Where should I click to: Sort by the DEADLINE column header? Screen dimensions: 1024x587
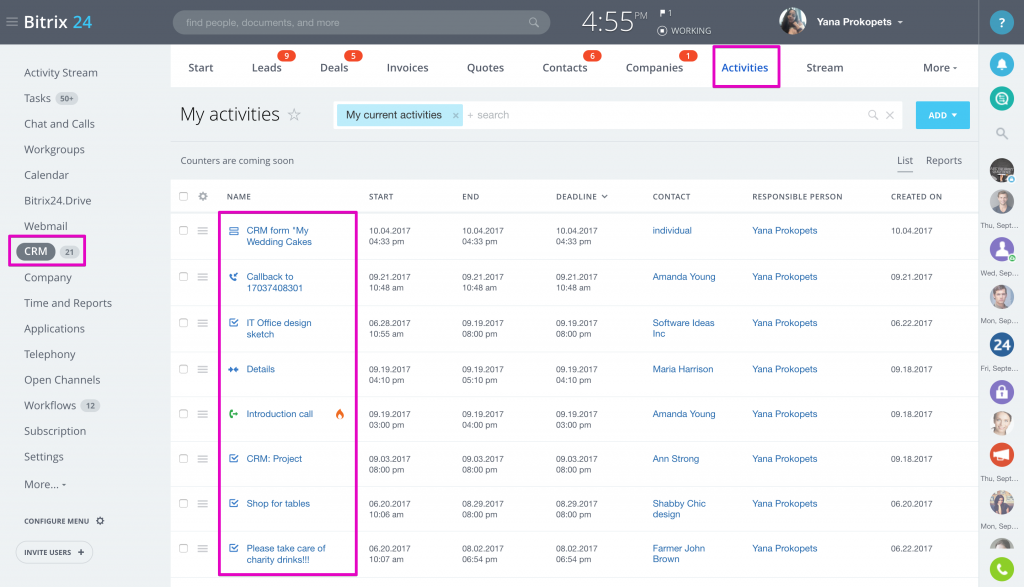(581, 197)
